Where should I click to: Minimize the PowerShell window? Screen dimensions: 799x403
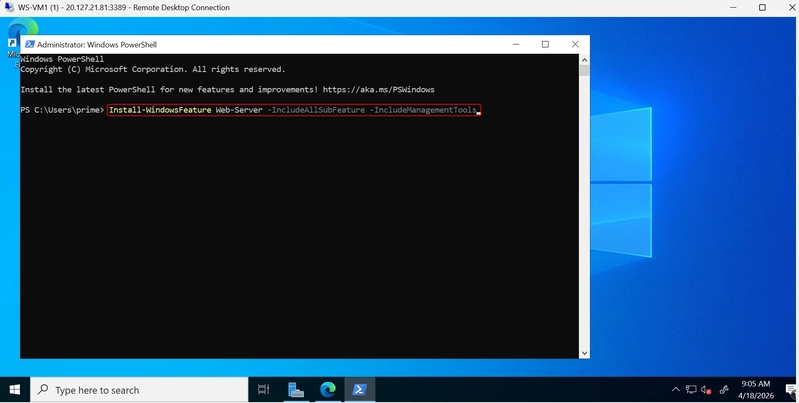[516, 44]
